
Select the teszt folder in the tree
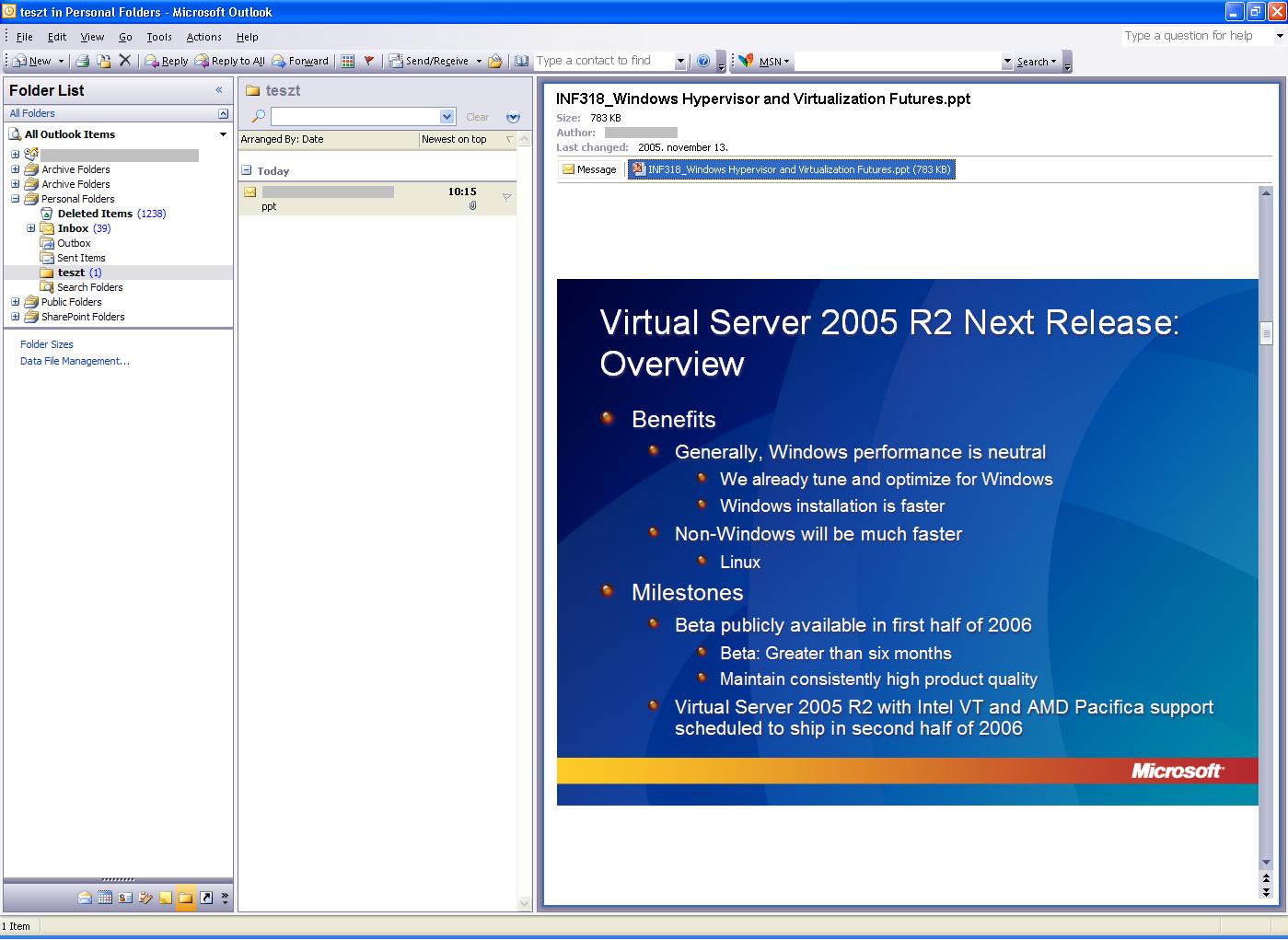(71, 273)
